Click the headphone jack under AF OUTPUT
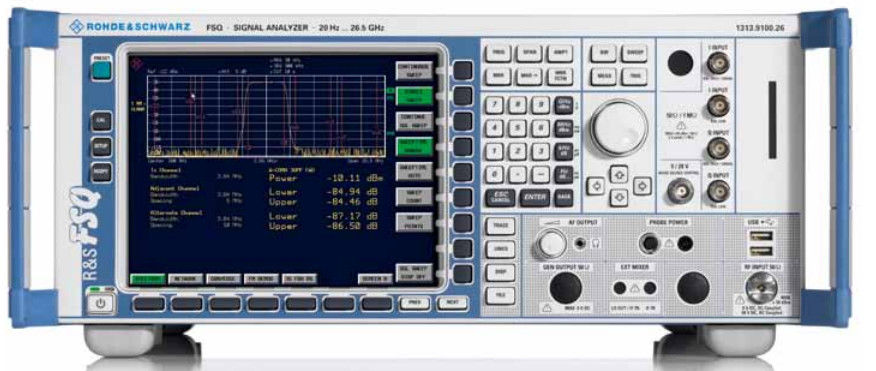Image resolution: width=876 pixels, height=371 pixels. [x=583, y=244]
